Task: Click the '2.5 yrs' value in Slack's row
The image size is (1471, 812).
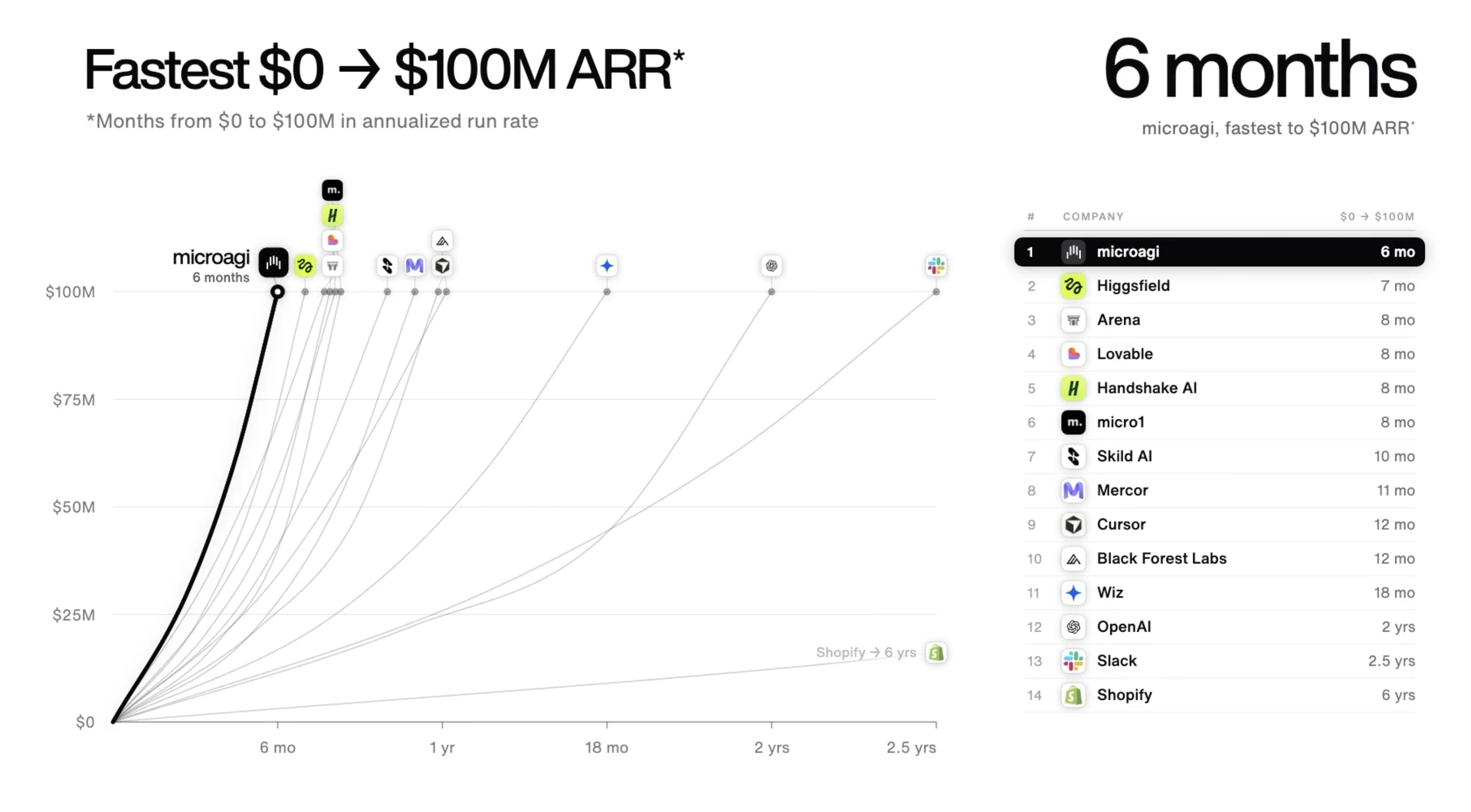Action: point(1391,661)
